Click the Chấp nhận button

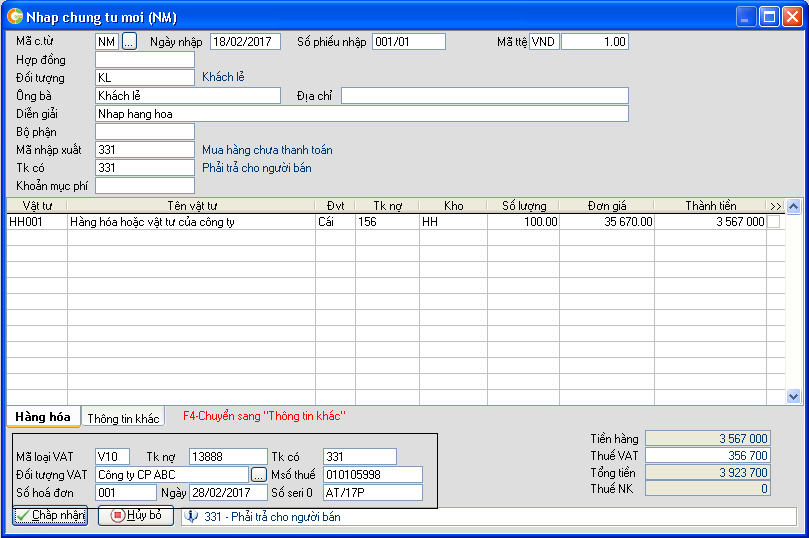click(50, 515)
